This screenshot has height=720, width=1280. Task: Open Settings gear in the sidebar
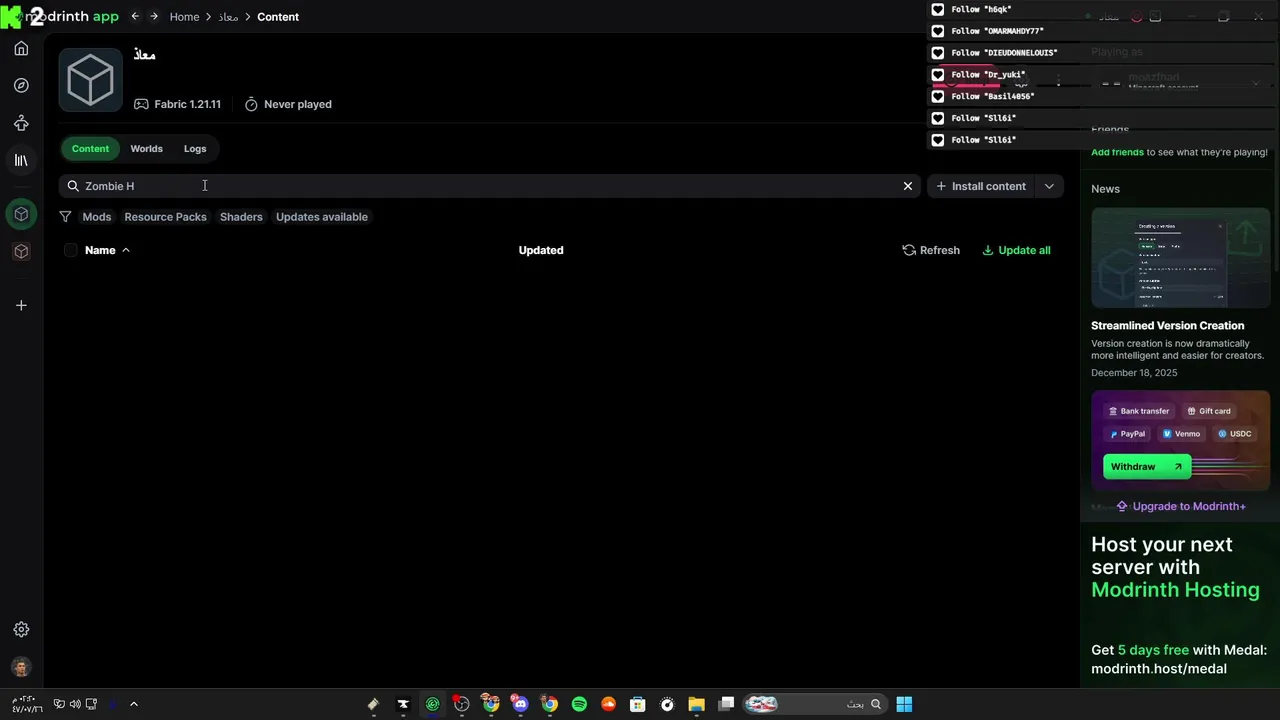coord(21,630)
